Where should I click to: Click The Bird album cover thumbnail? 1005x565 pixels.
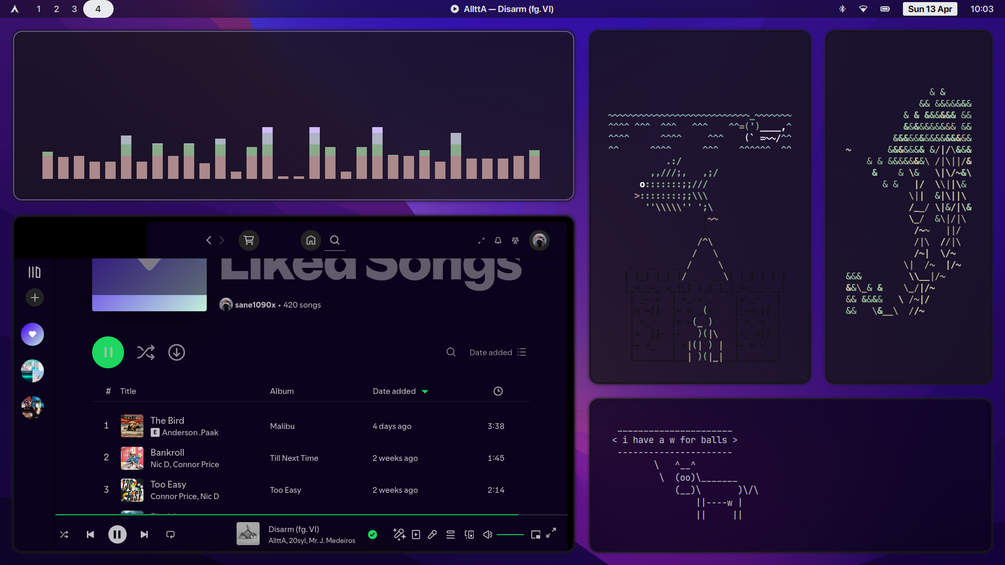pos(132,426)
